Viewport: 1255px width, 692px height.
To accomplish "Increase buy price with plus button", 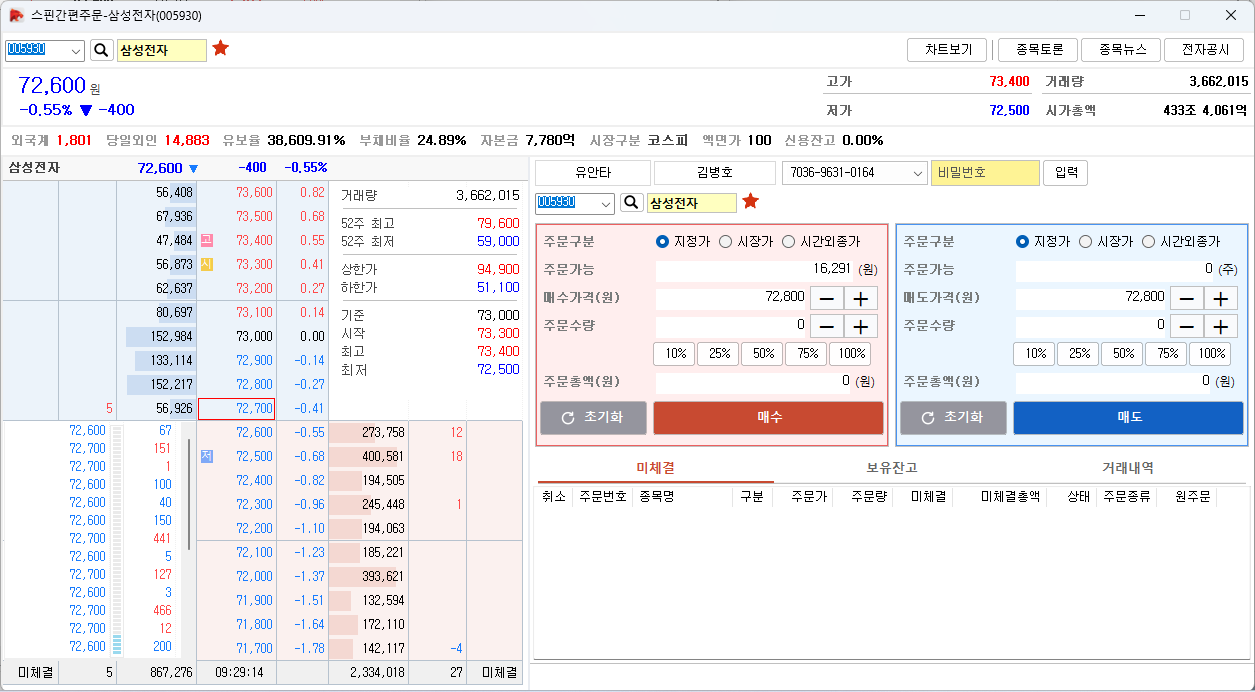I will pyautogui.click(x=861, y=298).
